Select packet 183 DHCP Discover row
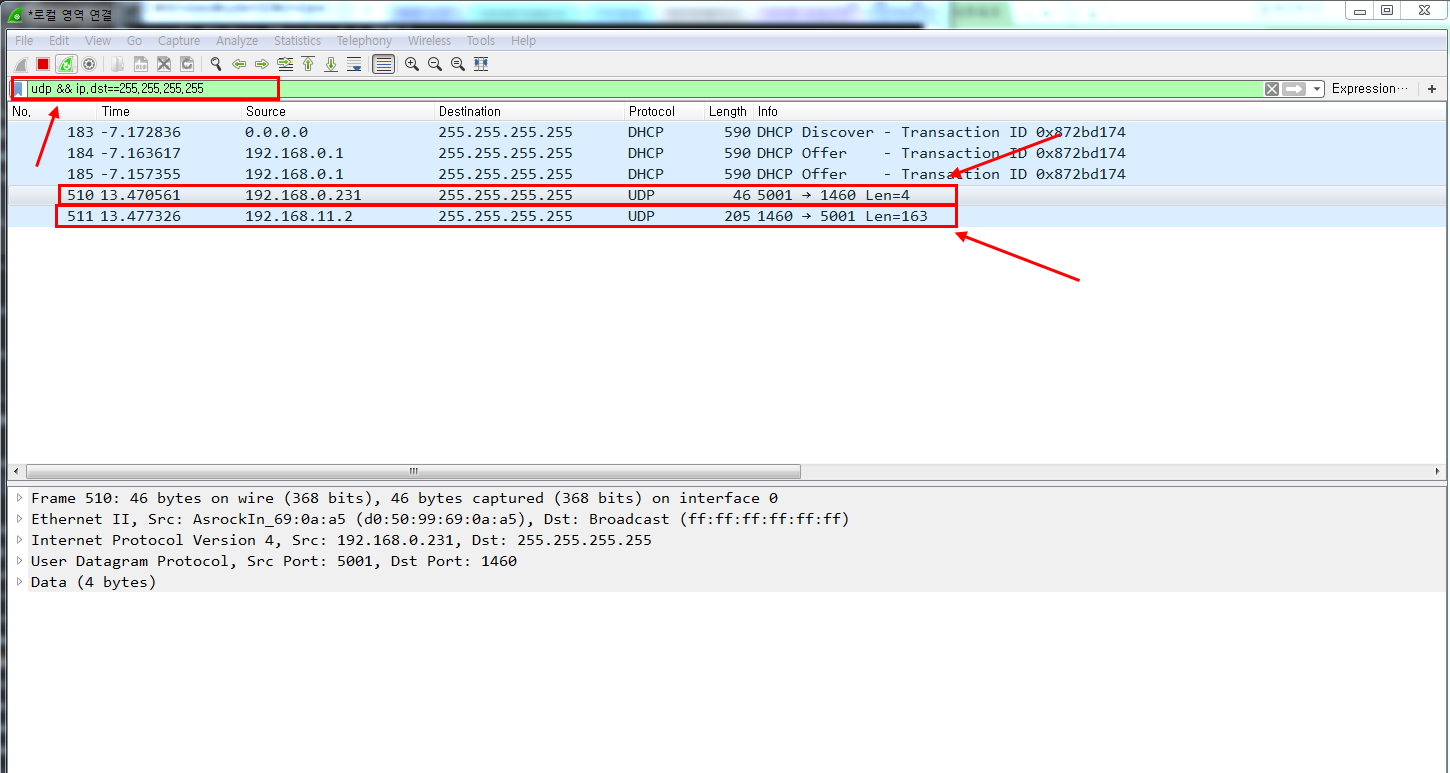Screen dimensions: 1450x773 pos(725,132)
